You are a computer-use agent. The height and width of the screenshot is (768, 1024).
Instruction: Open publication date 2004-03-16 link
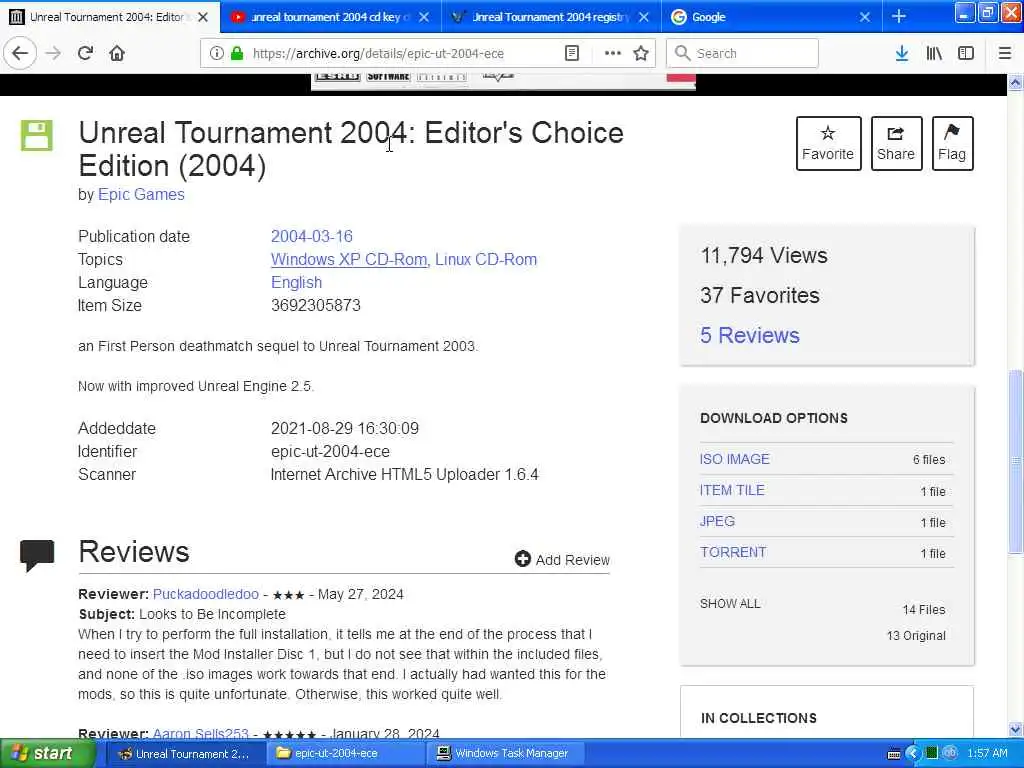[x=312, y=236]
